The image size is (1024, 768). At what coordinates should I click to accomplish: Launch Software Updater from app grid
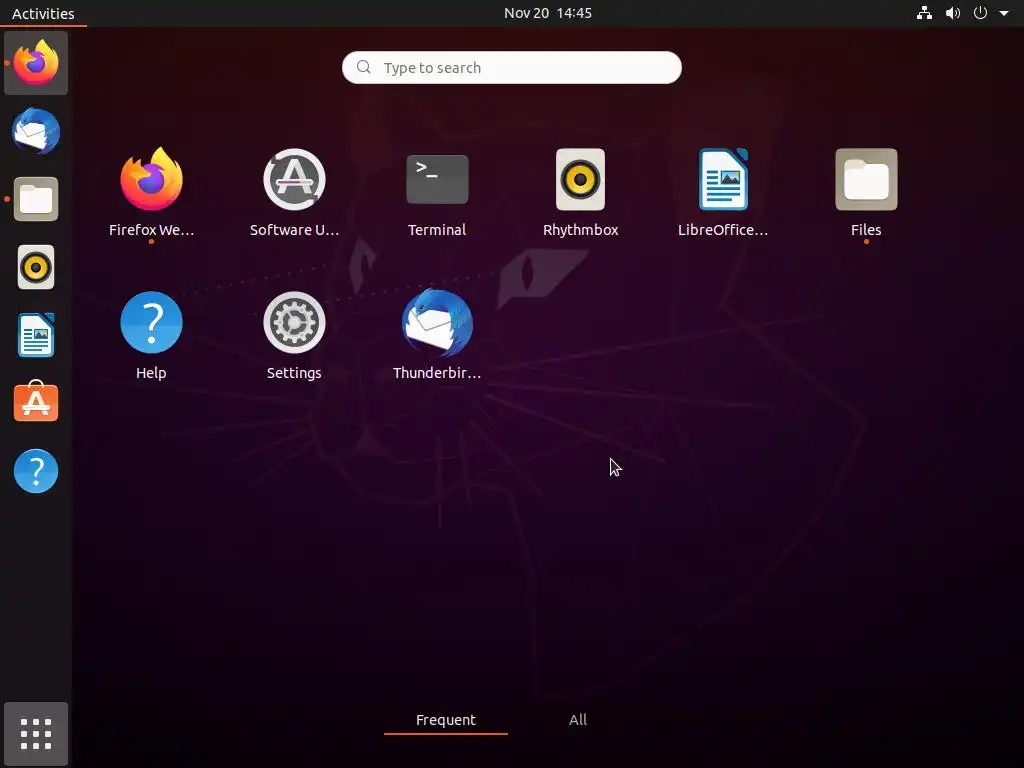[x=294, y=193]
